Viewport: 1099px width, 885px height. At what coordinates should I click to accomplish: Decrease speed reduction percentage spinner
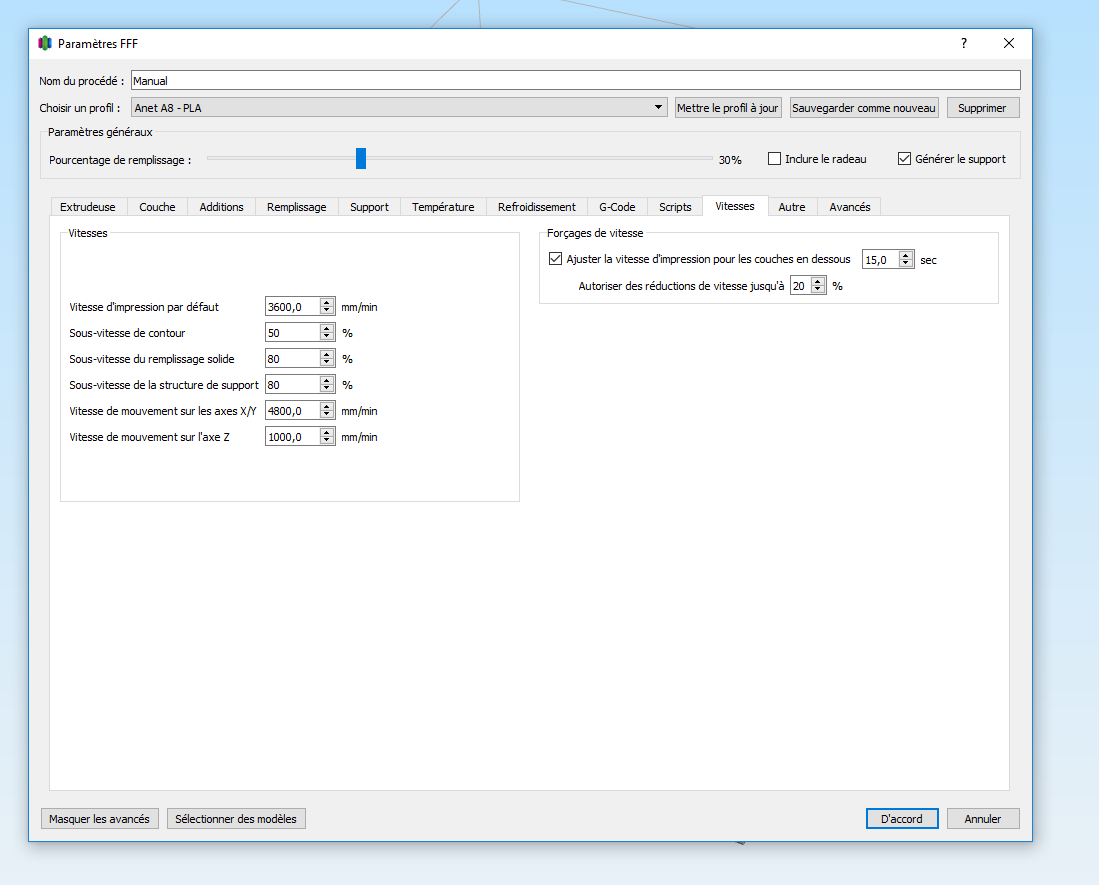[817, 290]
